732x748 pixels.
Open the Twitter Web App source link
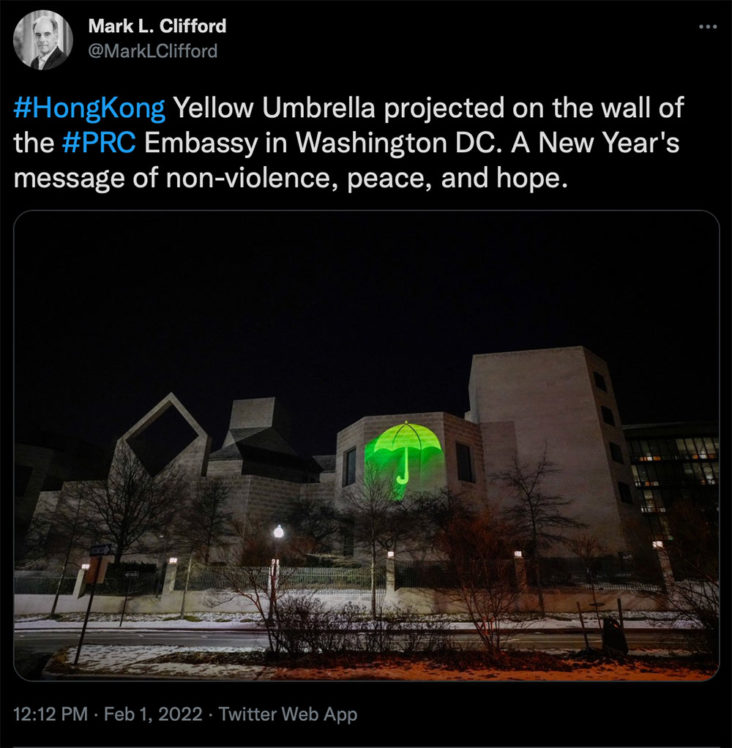click(x=288, y=714)
